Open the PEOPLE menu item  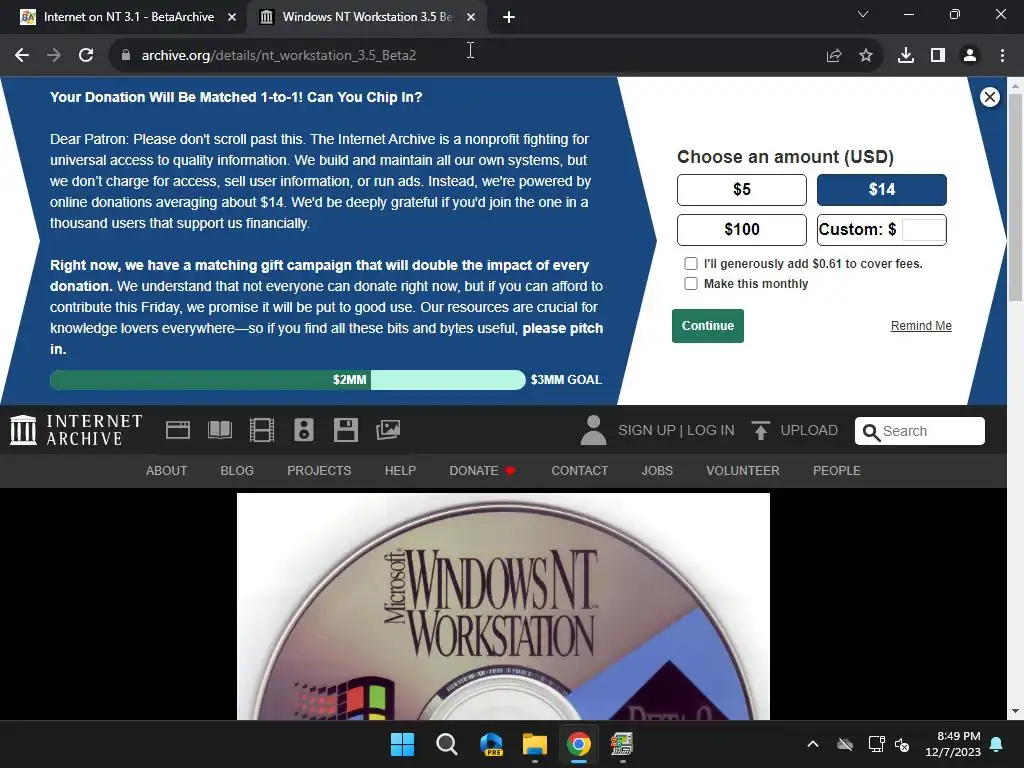(837, 471)
